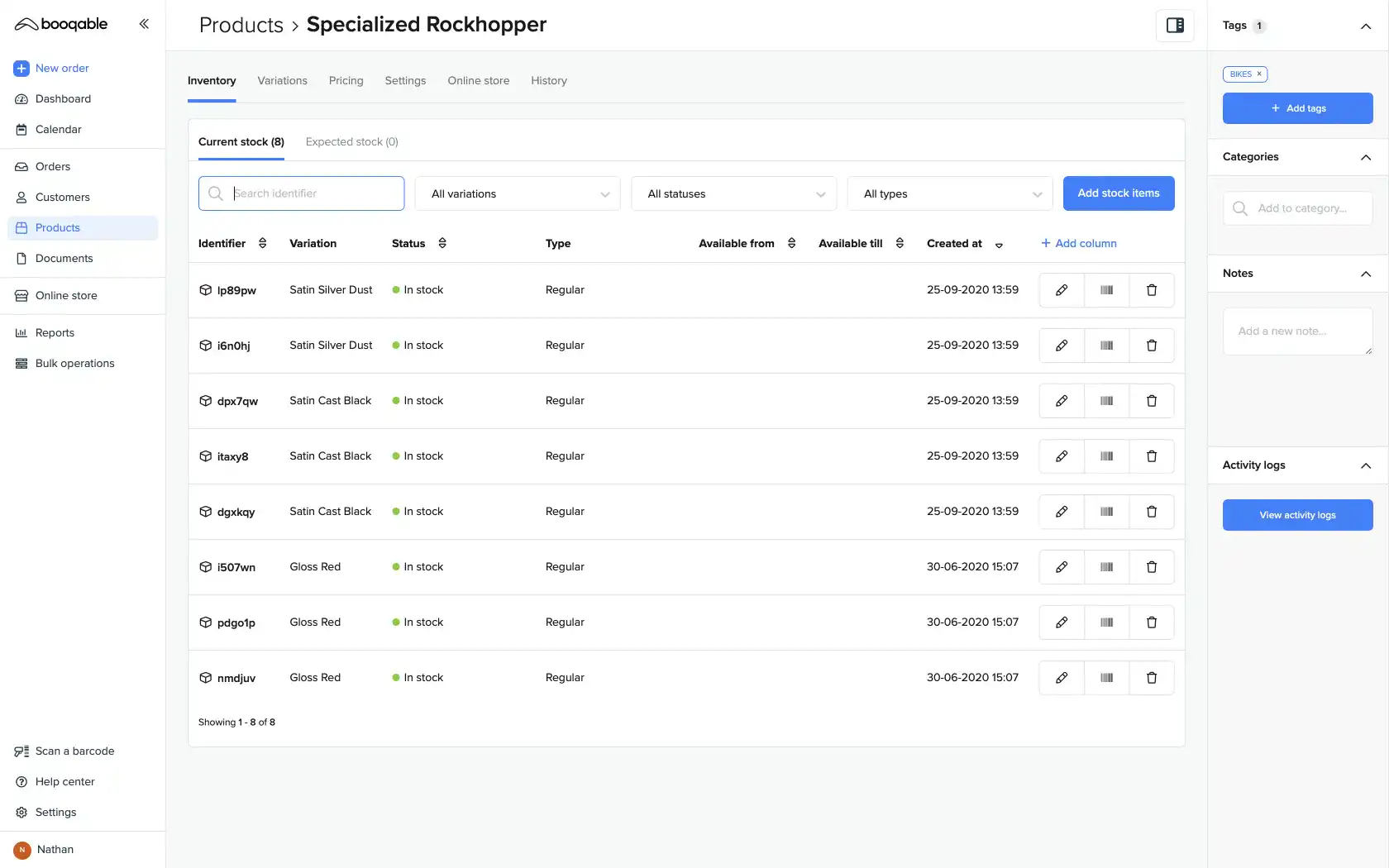Delete stock item itaxy8
1389x868 pixels.
point(1152,456)
